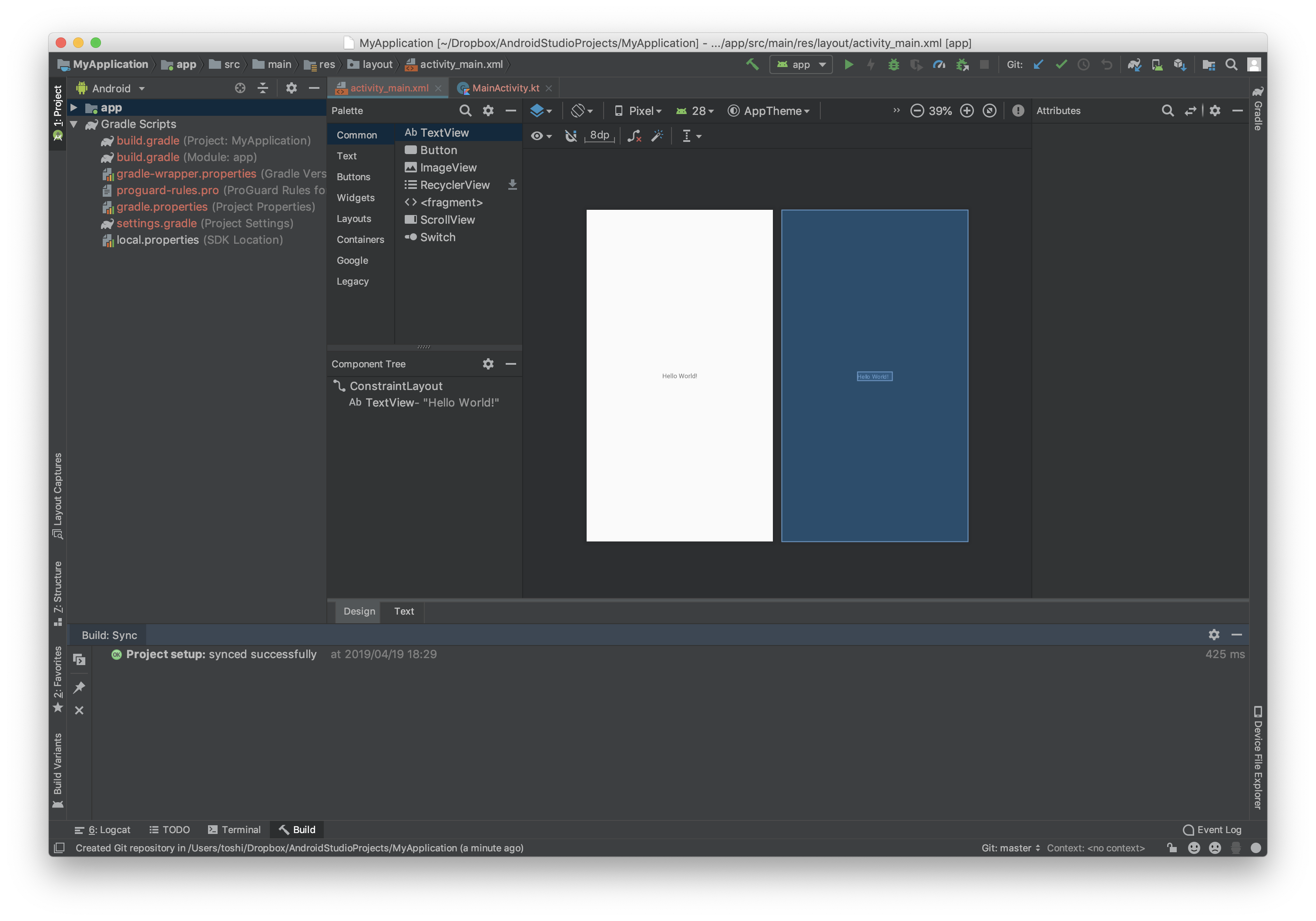Toggle autoconnect magnet icon
1316x921 pixels.
coord(570,136)
